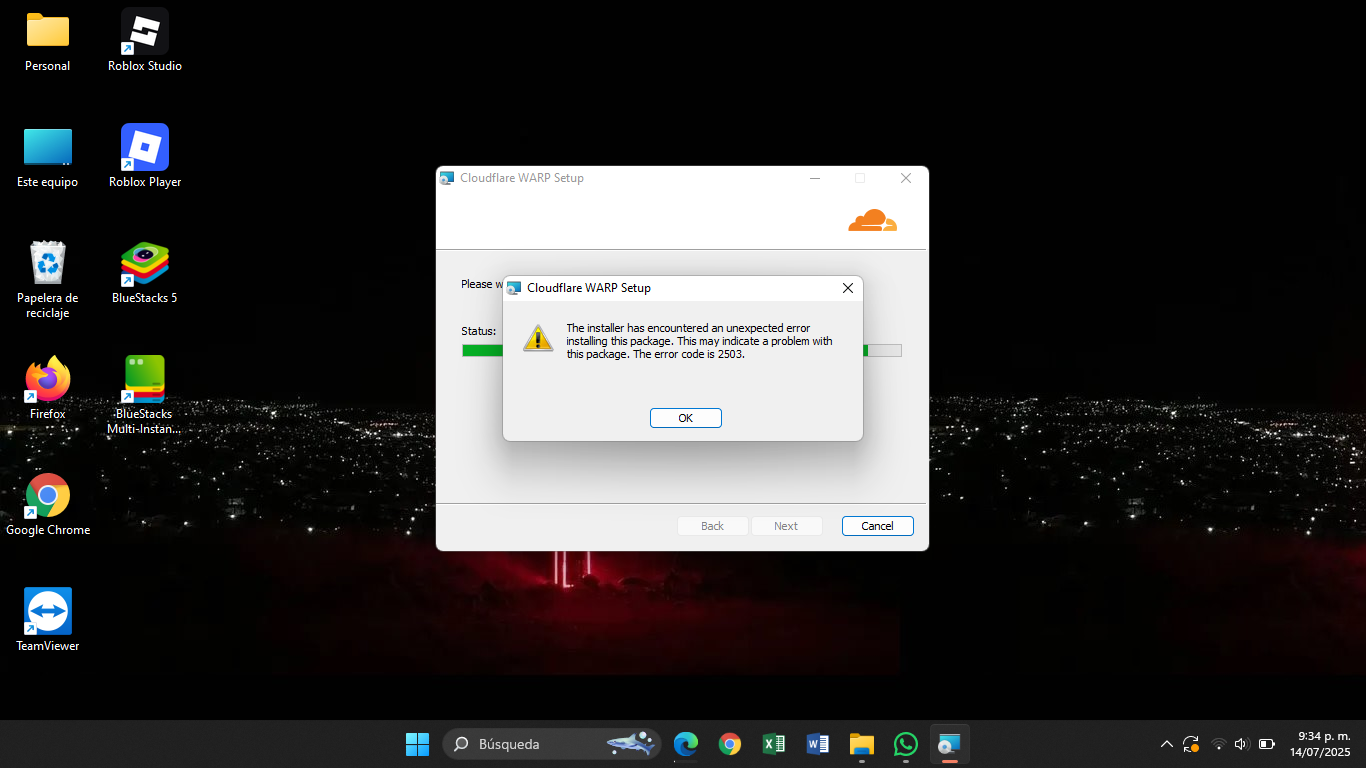Open the Personal folder on desktop
This screenshot has width=1366, height=768.
tap(48, 43)
